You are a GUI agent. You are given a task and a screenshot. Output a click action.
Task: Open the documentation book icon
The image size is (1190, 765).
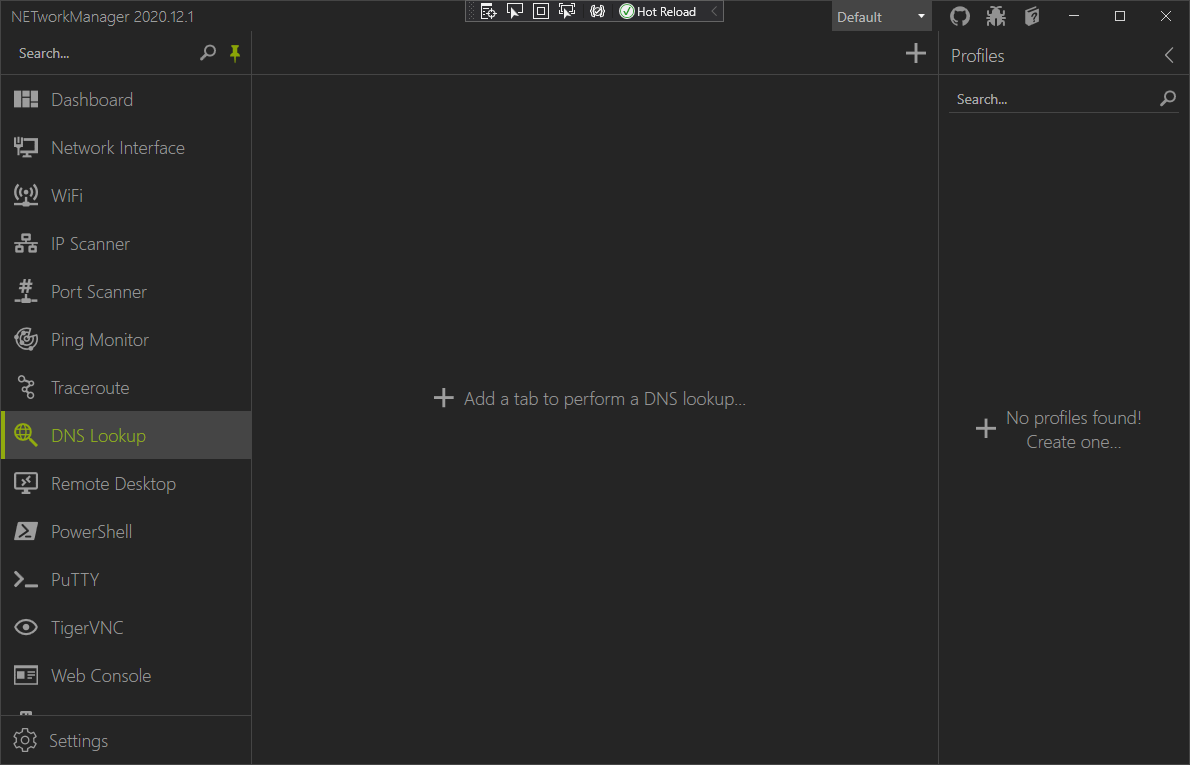[1031, 16]
